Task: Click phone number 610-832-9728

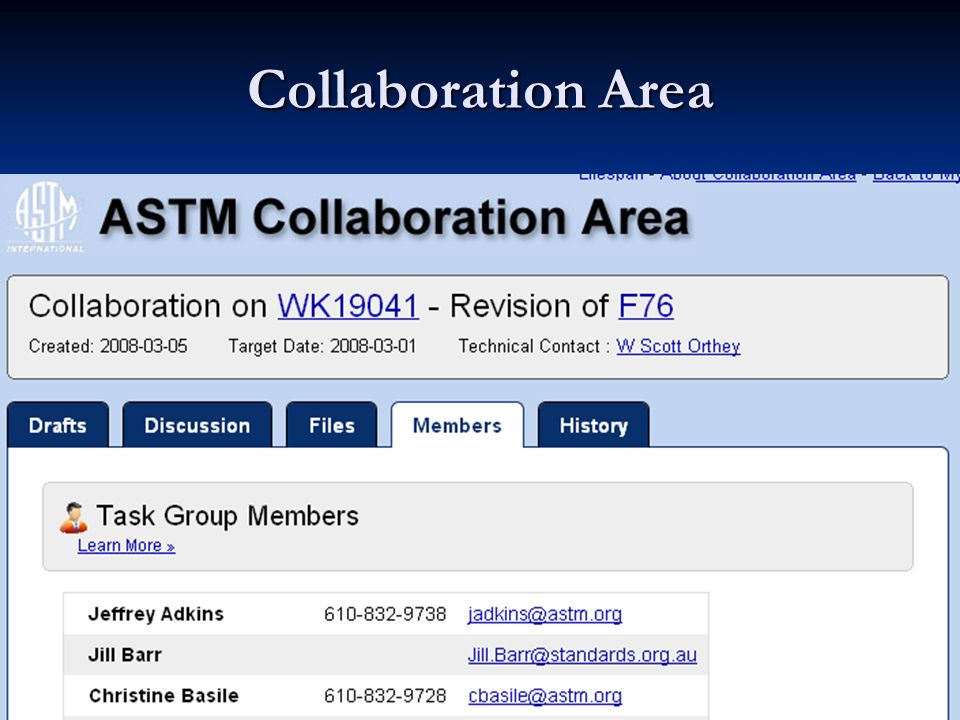Action: tap(385, 696)
